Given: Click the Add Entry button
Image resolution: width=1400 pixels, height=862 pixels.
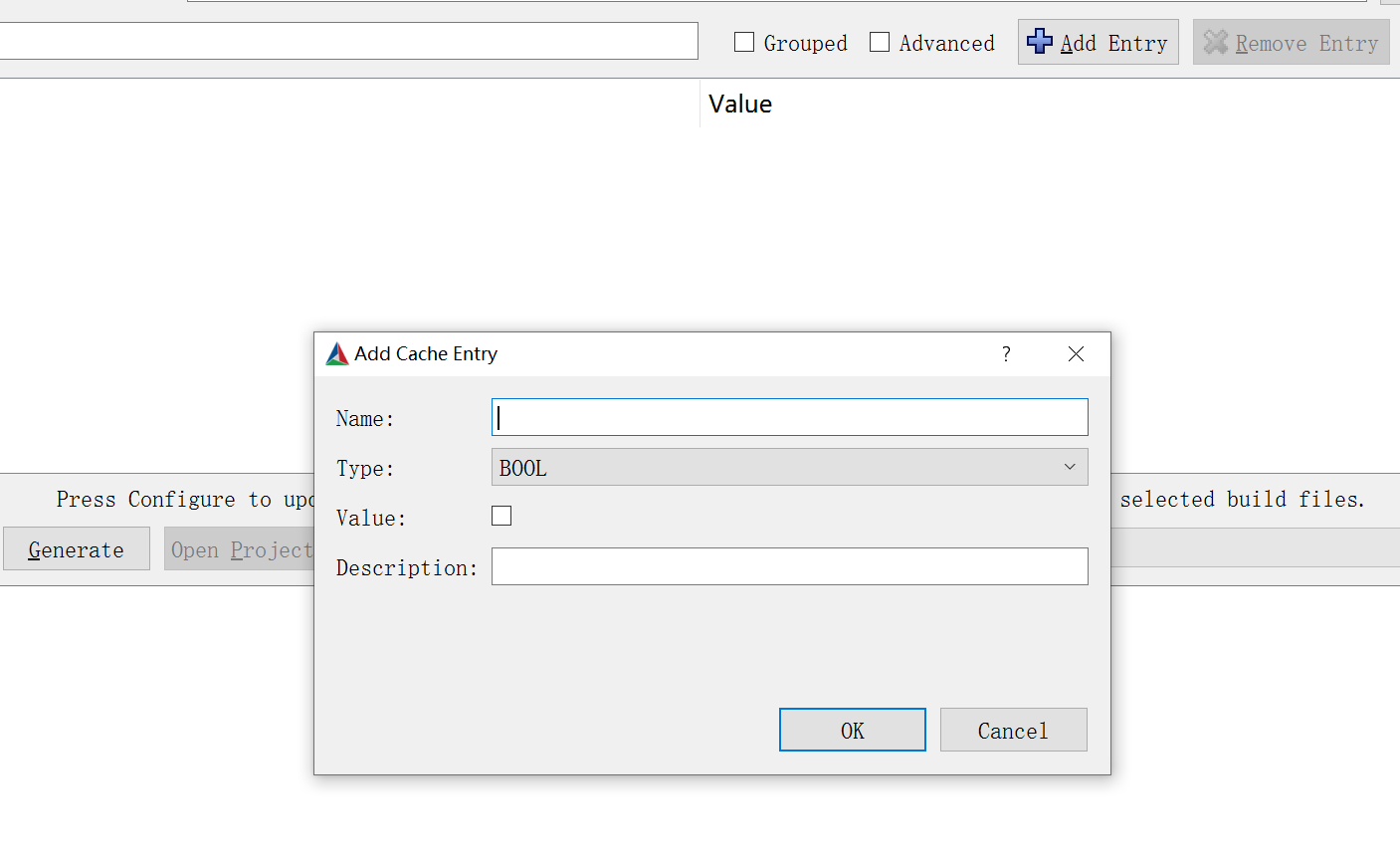Looking at the screenshot, I should pos(1098,42).
